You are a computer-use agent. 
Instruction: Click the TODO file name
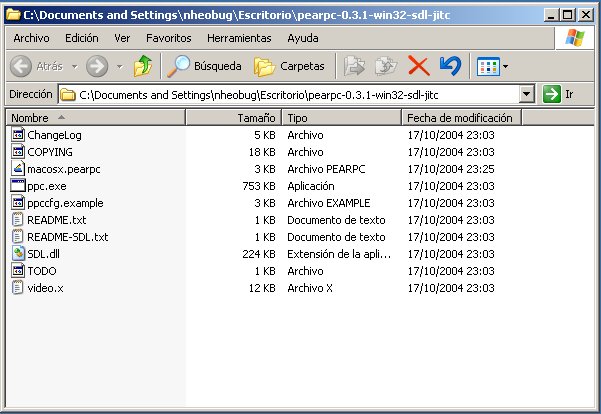point(42,271)
